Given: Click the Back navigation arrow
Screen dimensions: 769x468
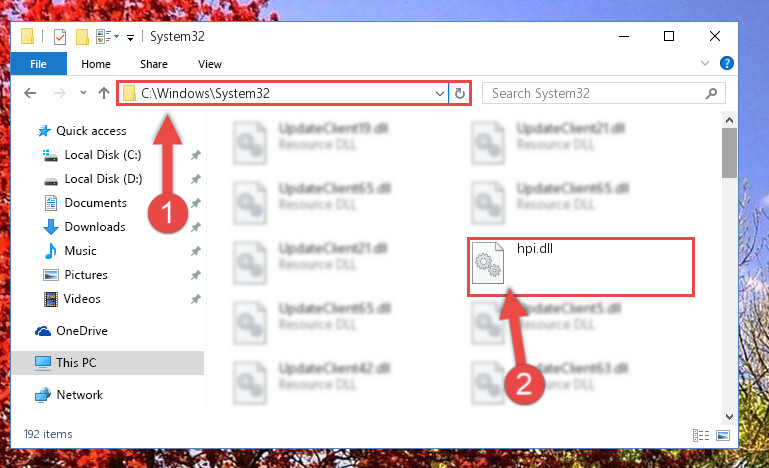Looking at the screenshot, I should [30, 93].
